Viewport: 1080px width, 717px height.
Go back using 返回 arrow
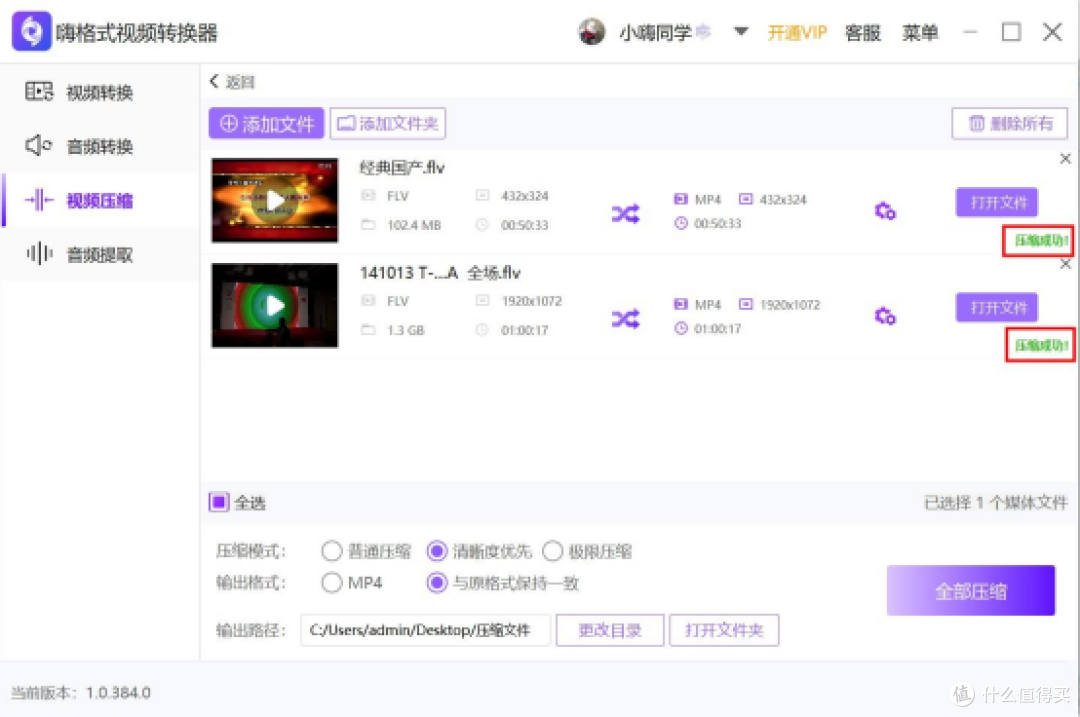232,82
